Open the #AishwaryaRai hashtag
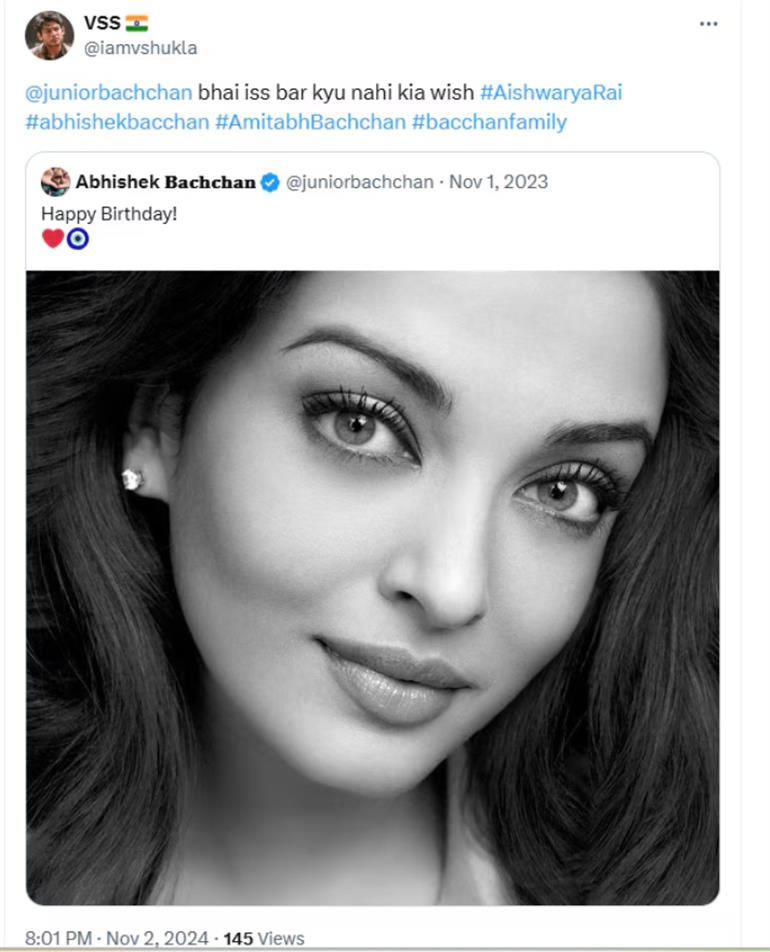This screenshot has height=952, width=770. pyautogui.click(x=551, y=93)
